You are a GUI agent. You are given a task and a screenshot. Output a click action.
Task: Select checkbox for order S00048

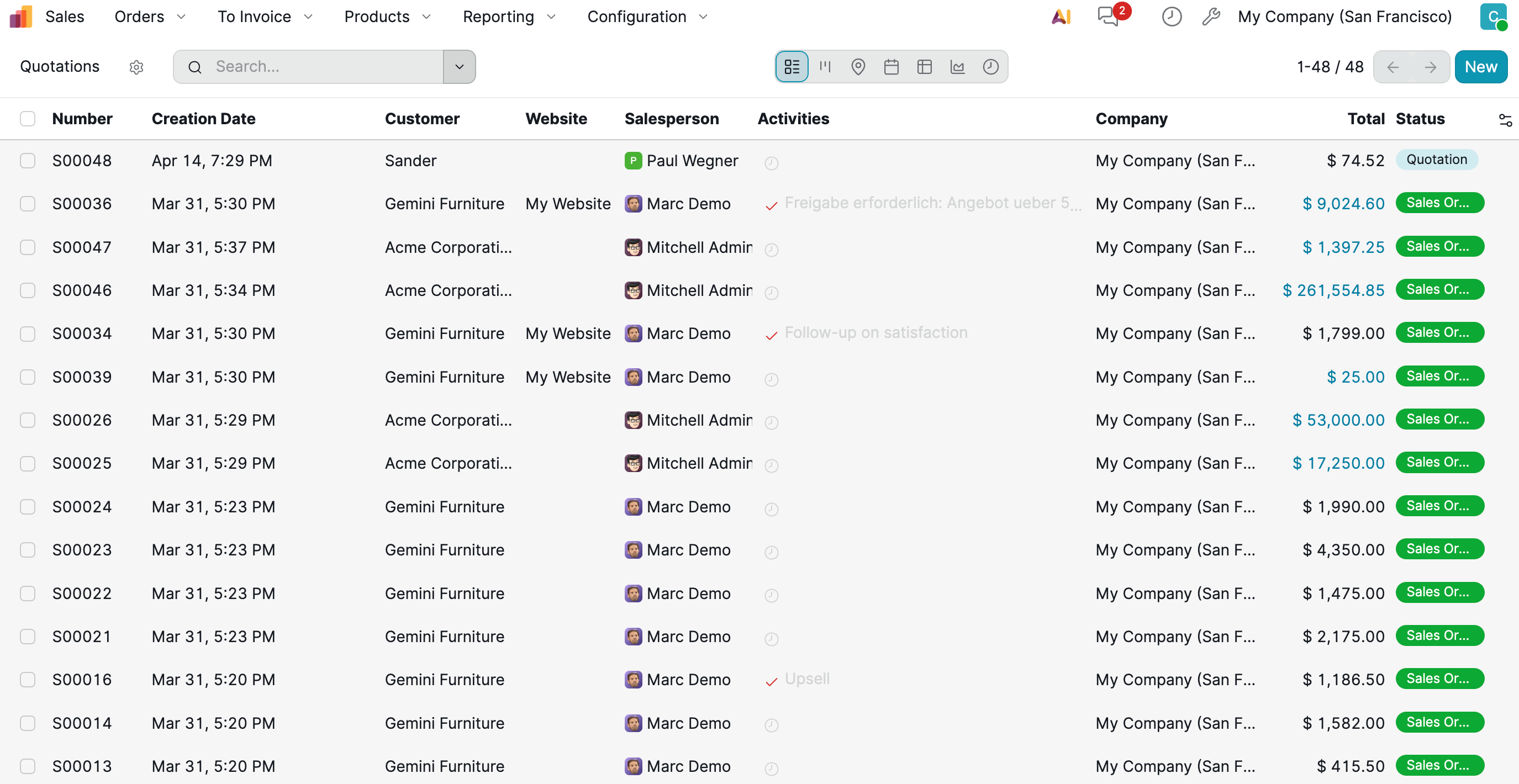click(28, 160)
